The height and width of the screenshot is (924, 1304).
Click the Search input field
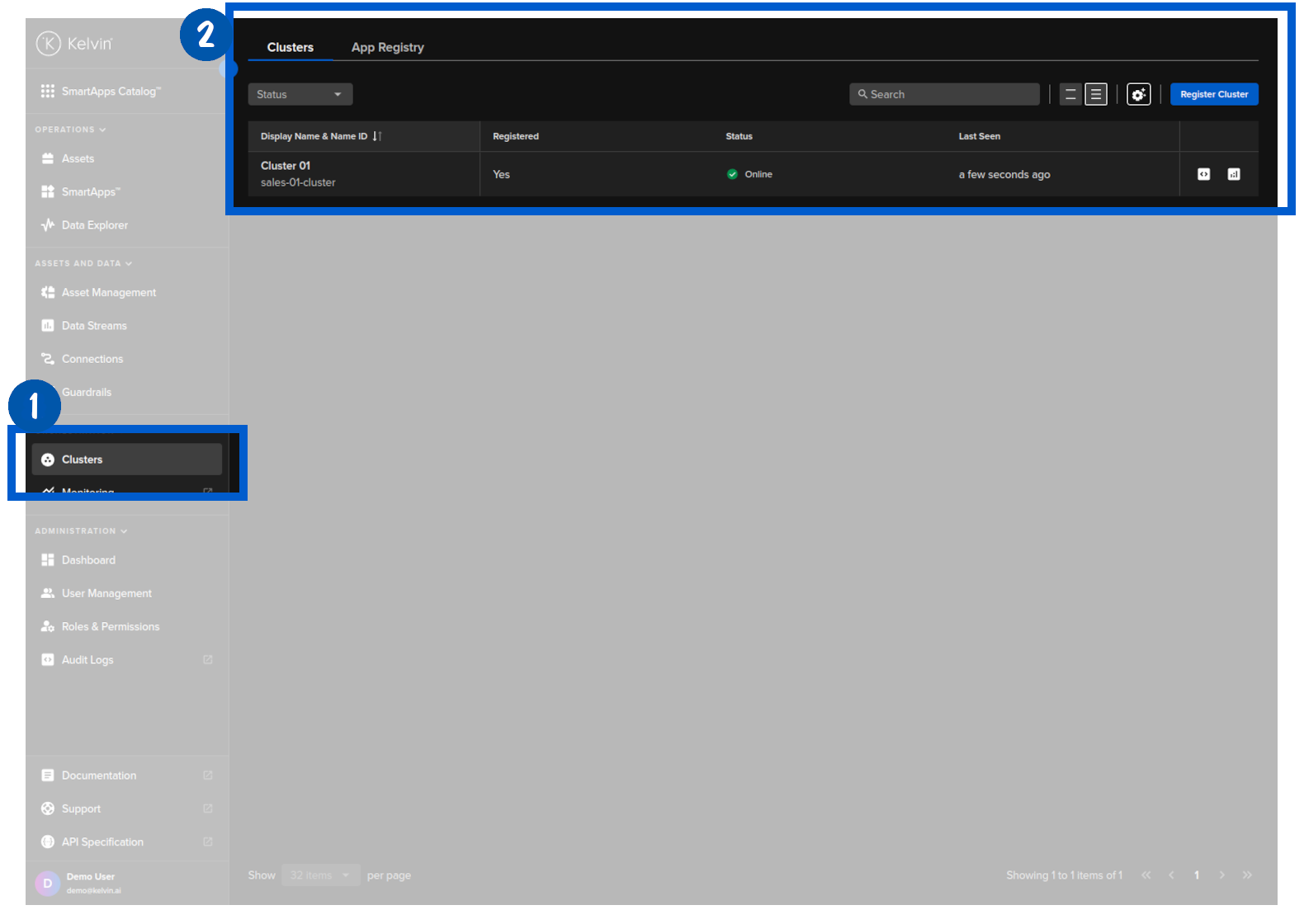point(944,95)
